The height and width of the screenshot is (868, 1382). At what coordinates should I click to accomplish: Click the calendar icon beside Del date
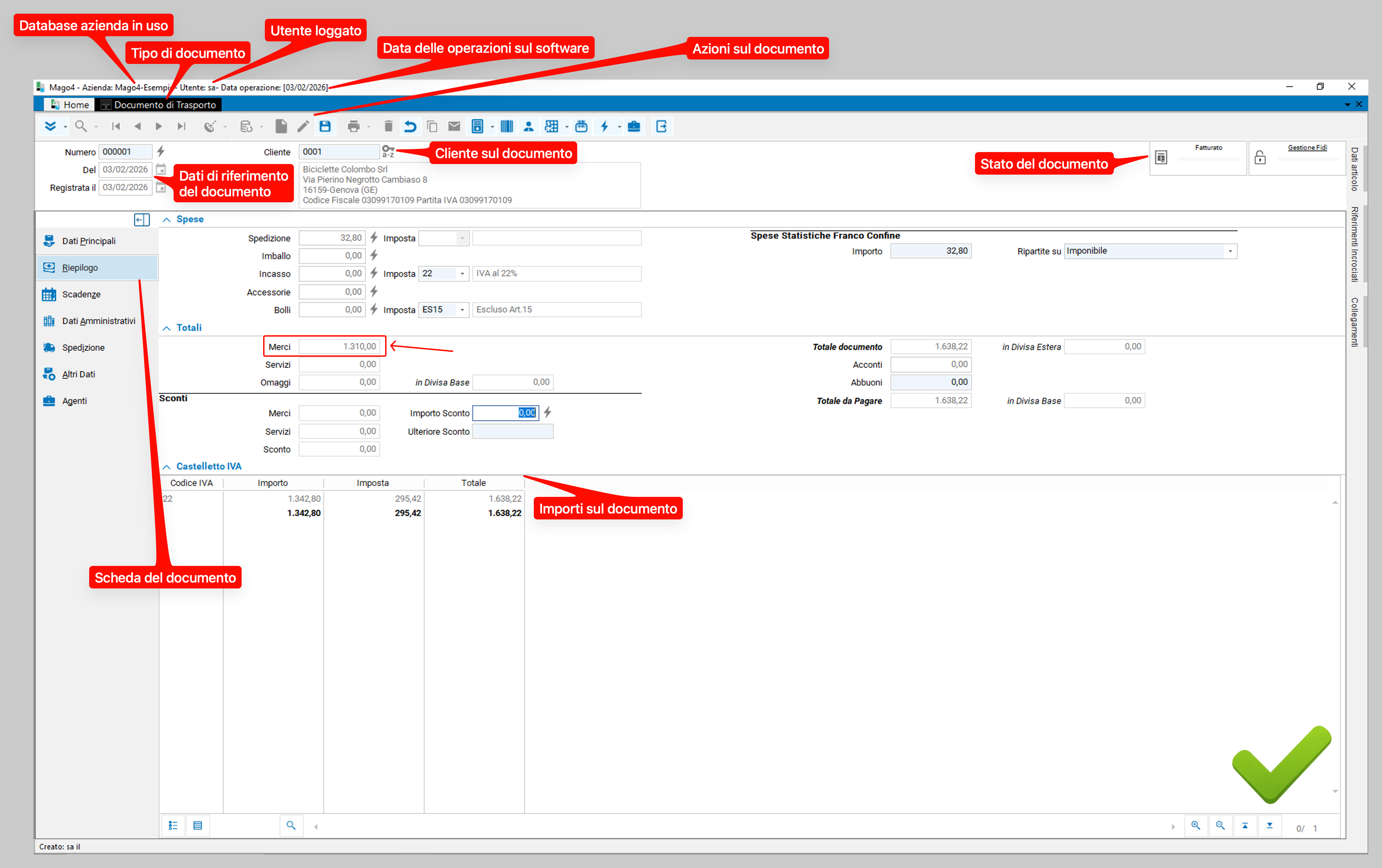coord(161,169)
